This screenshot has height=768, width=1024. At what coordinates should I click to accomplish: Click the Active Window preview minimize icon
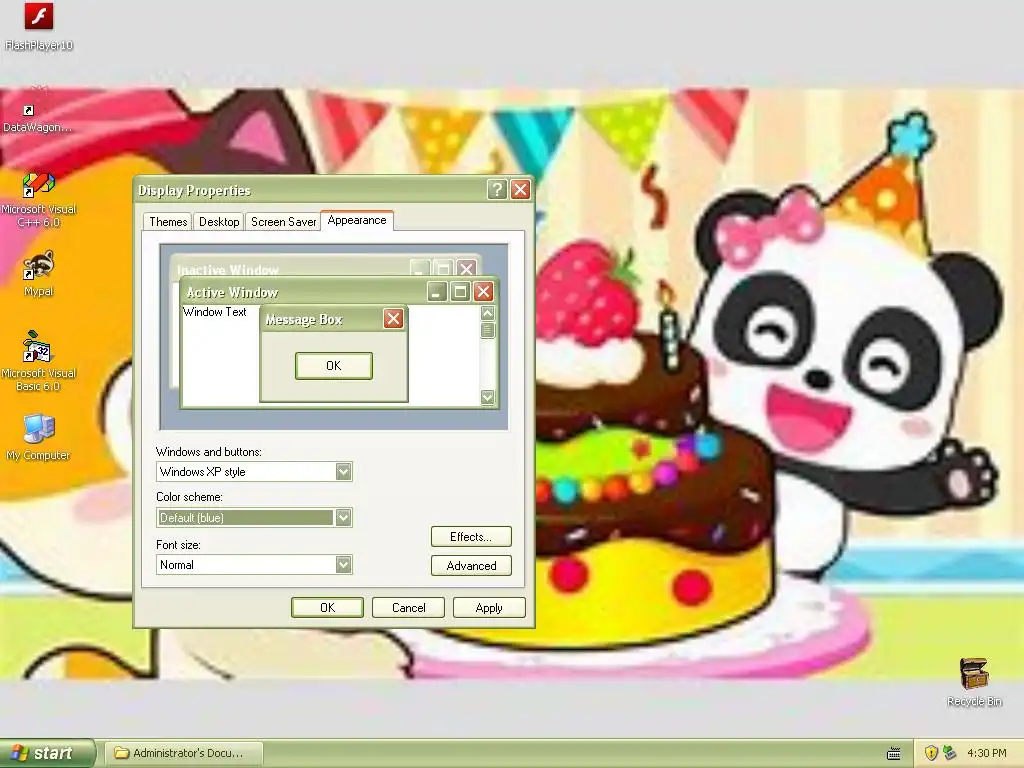point(437,291)
